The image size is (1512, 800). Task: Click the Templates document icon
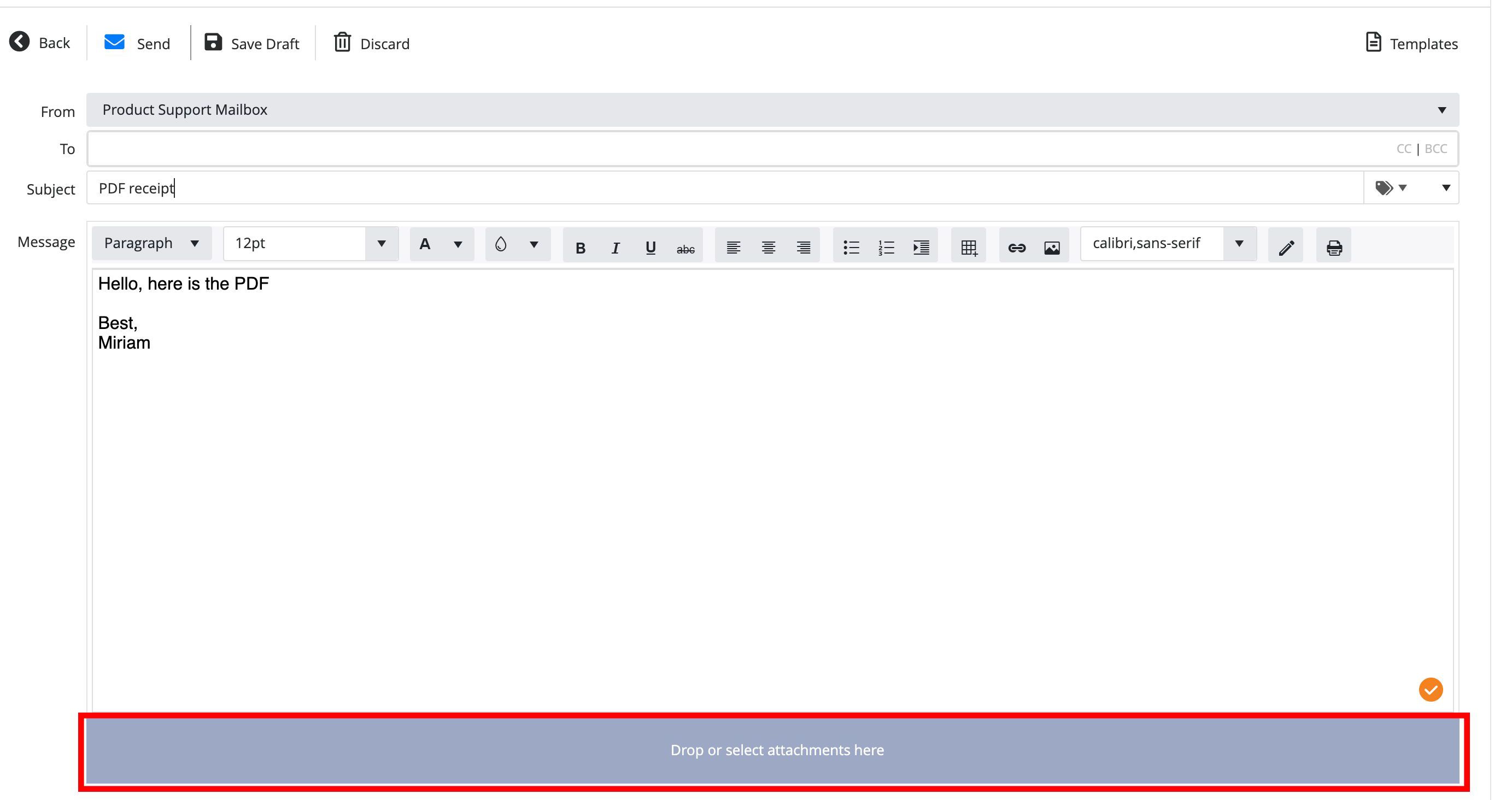pos(1373,42)
